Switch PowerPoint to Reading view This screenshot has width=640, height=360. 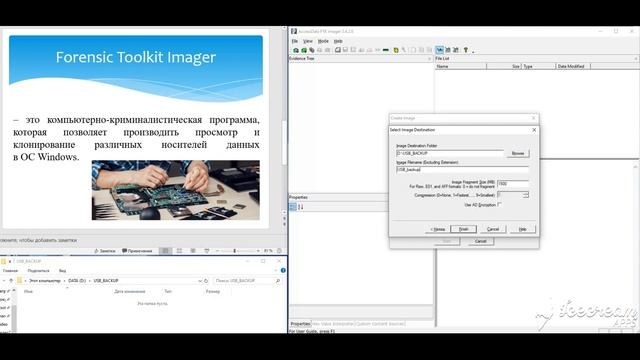pos(193,251)
